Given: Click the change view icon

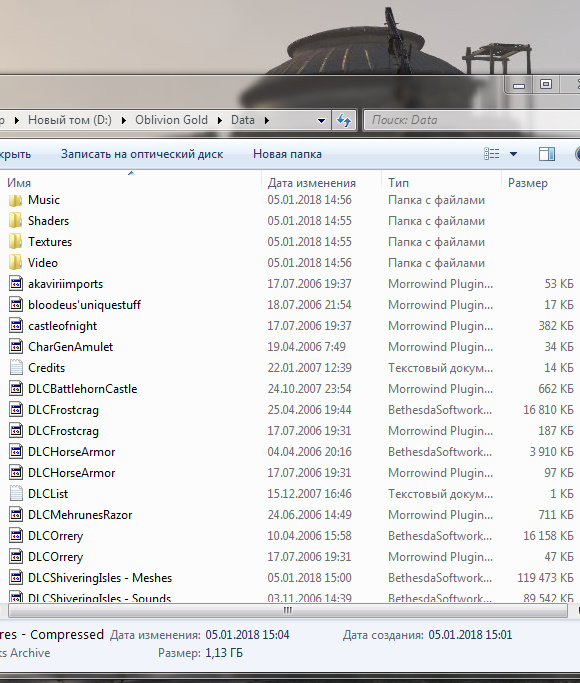Looking at the screenshot, I should point(492,154).
